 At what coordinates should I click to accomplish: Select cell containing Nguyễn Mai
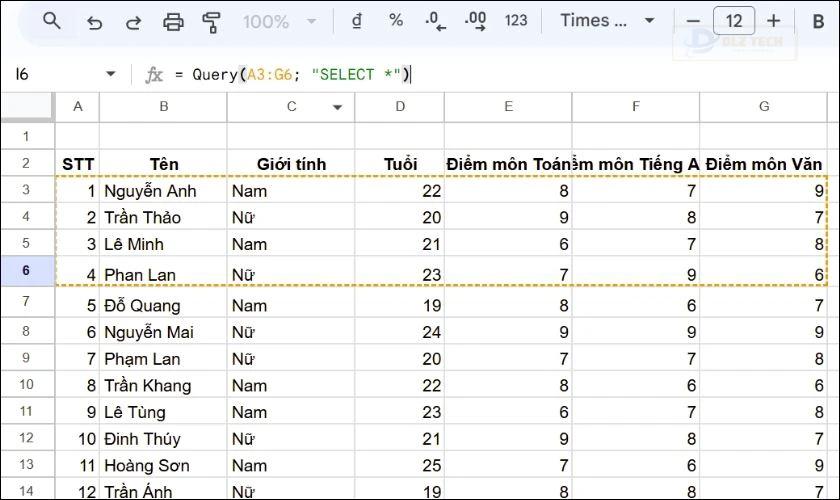pos(163,332)
